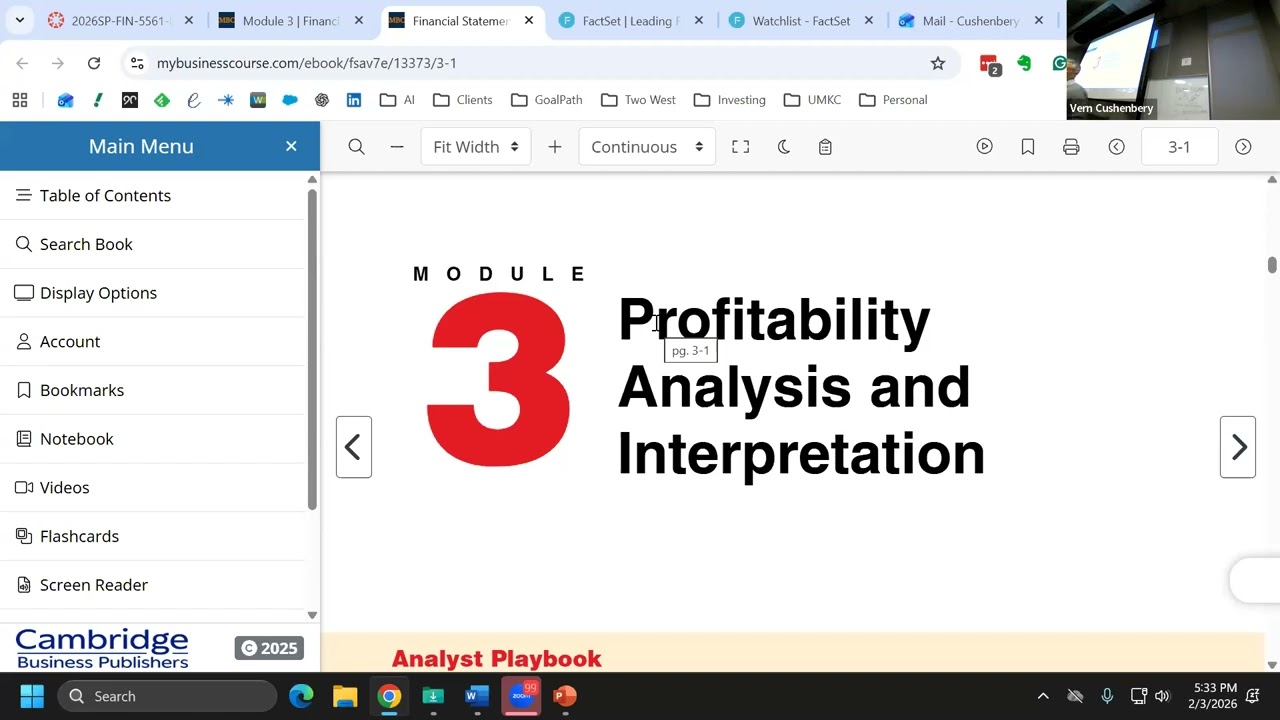The height and width of the screenshot is (720, 1280).
Task: Open the Investing bookmarks folder
Action: tap(730, 100)
